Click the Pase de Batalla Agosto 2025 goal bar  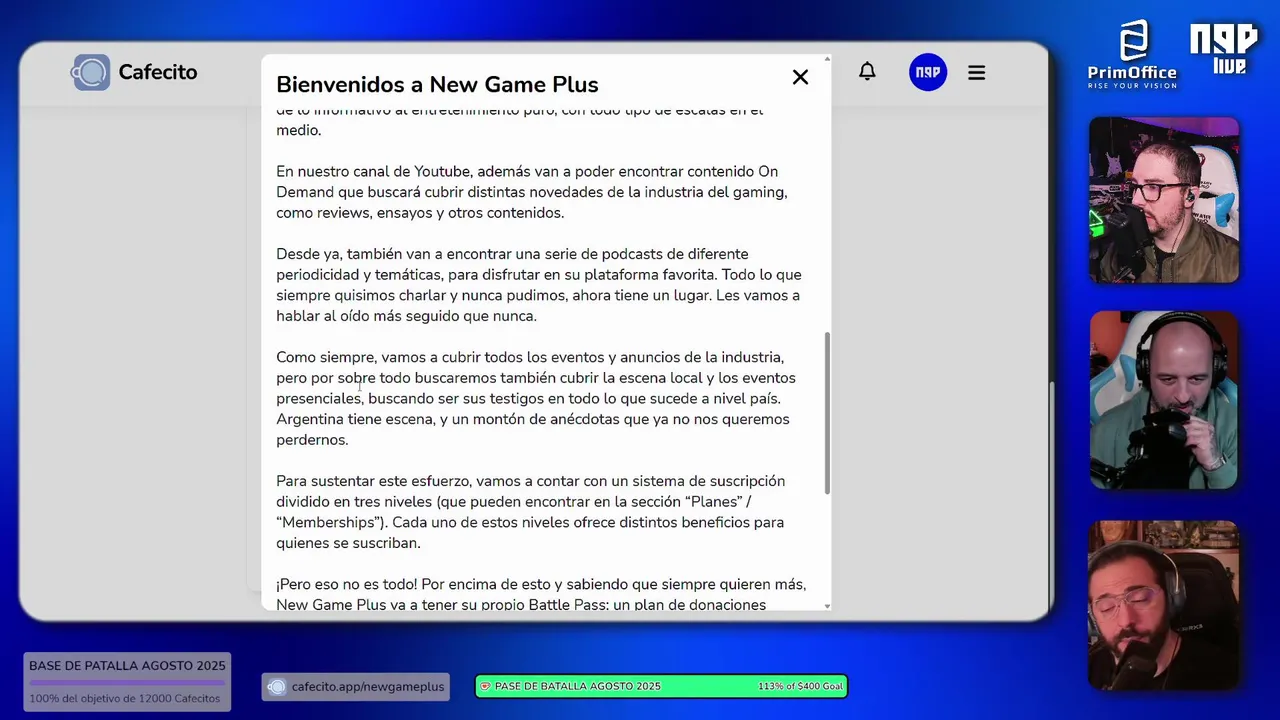click(661, 686)
